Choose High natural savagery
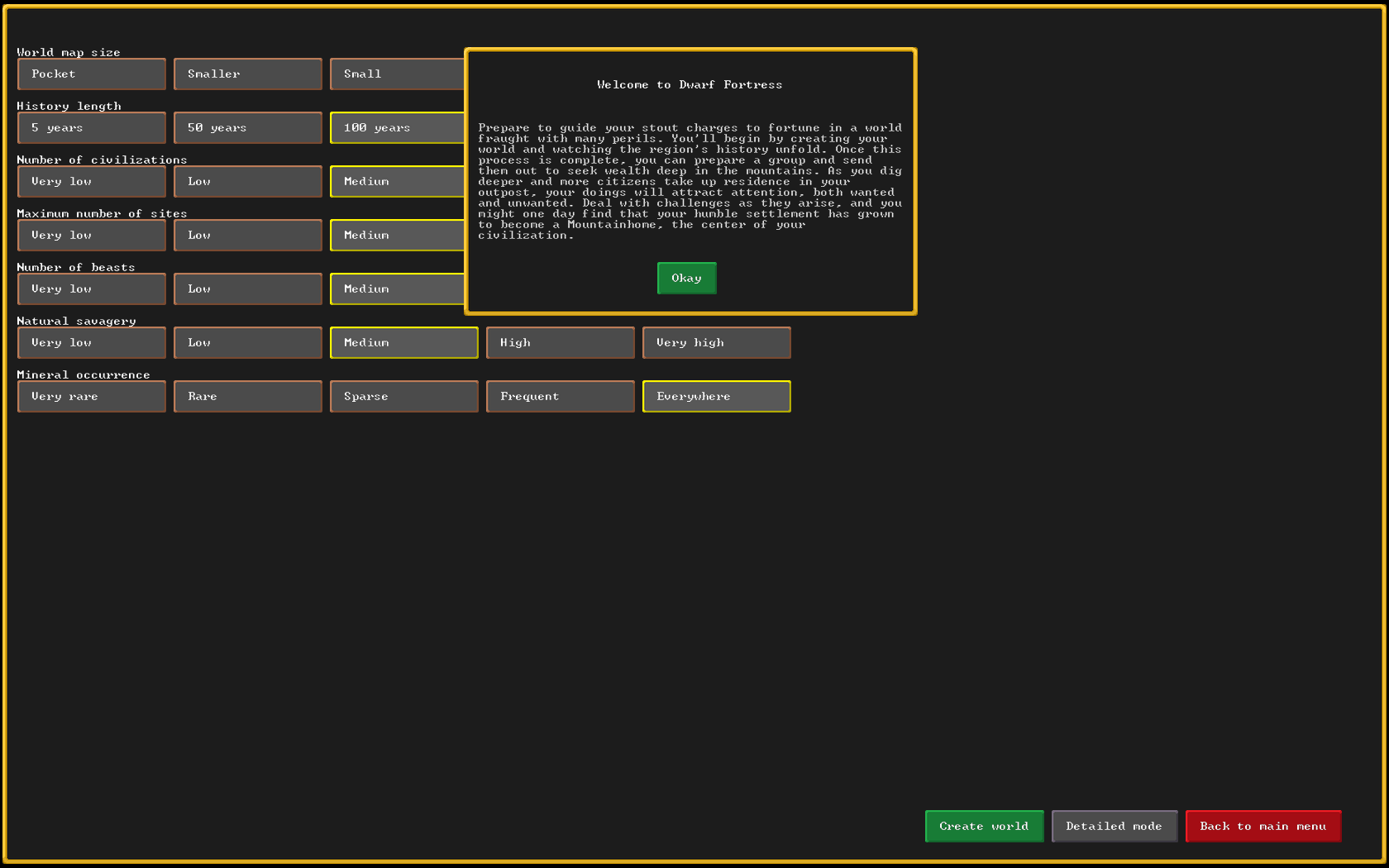This screenshot has height=868, width=1389. (x=560, y=343)
